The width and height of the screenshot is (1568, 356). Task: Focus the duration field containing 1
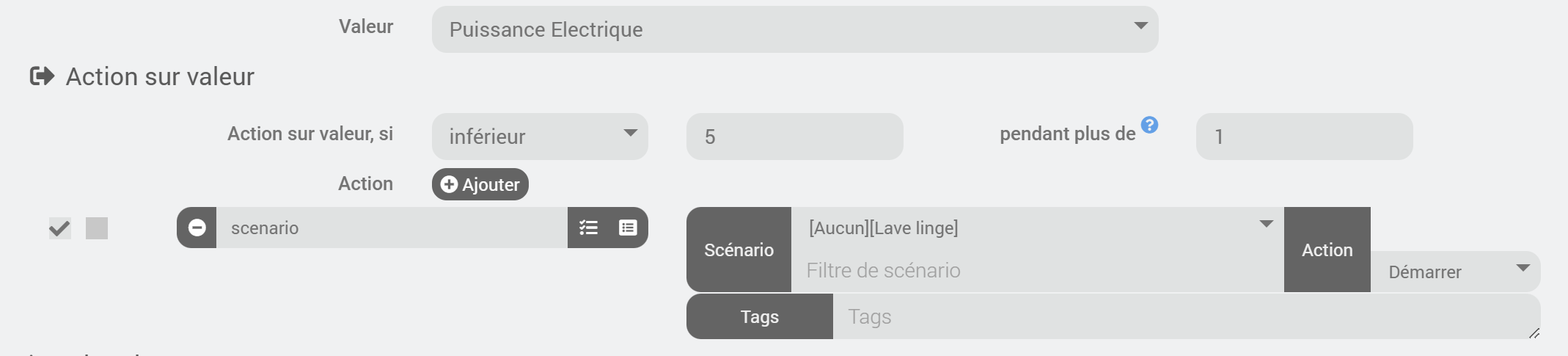click(1304, 137)
